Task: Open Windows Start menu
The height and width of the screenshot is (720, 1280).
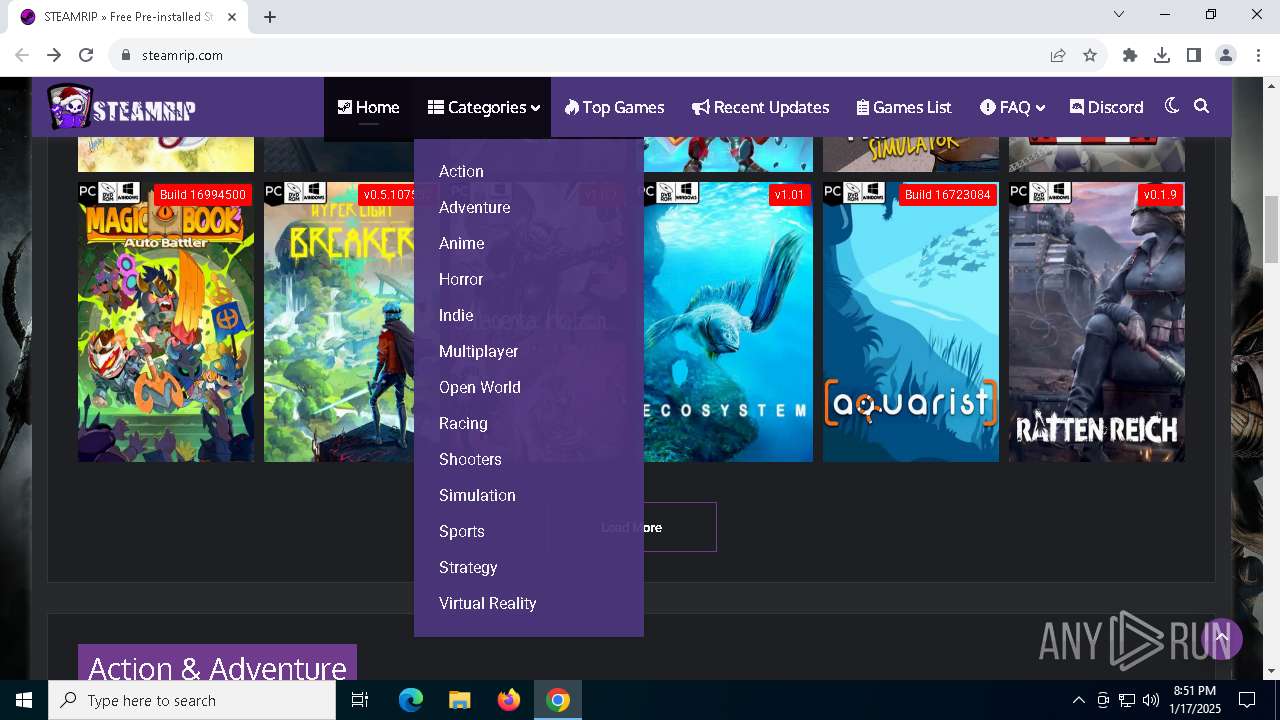Action: (24, 700)
